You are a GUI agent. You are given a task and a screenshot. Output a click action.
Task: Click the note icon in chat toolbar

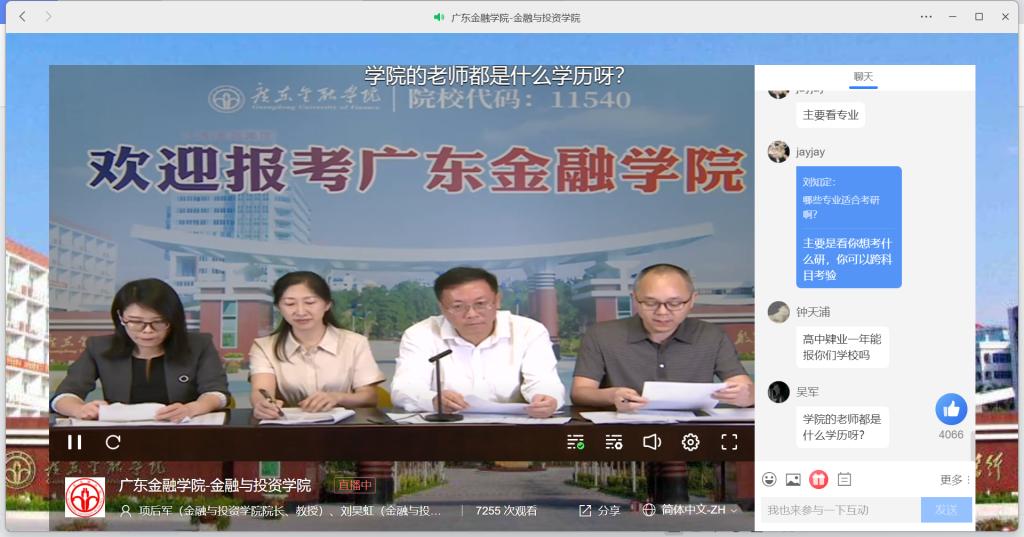pyautogui.click(x=844, y=480)
